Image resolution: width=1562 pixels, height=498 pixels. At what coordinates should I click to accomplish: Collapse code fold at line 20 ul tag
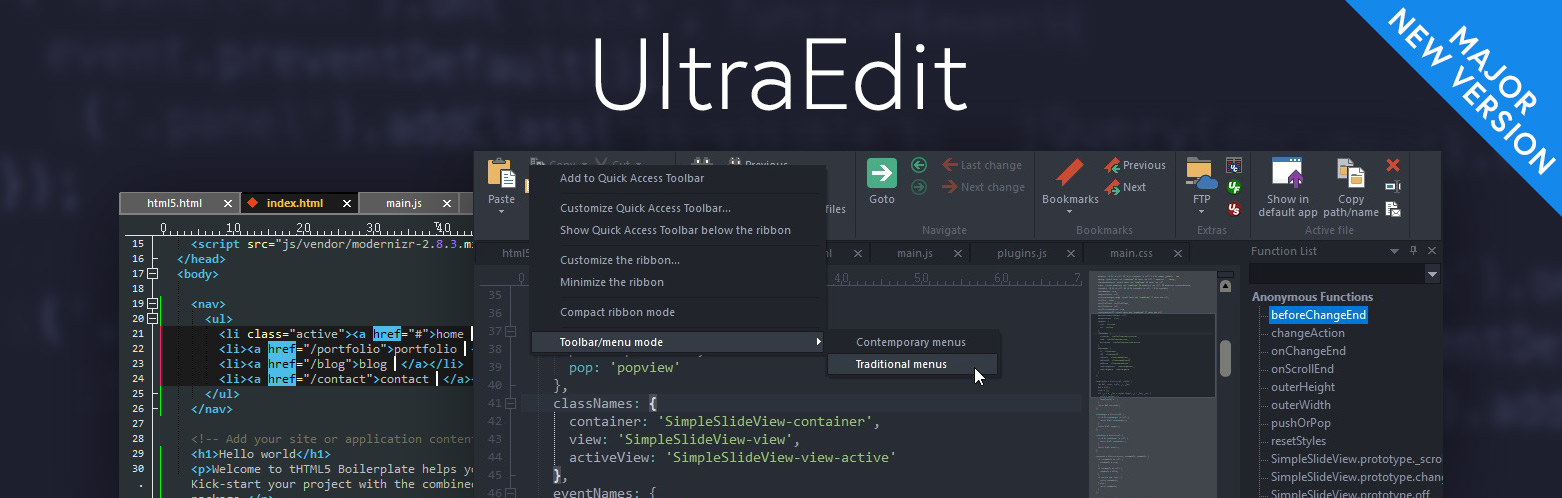point(152,318)
